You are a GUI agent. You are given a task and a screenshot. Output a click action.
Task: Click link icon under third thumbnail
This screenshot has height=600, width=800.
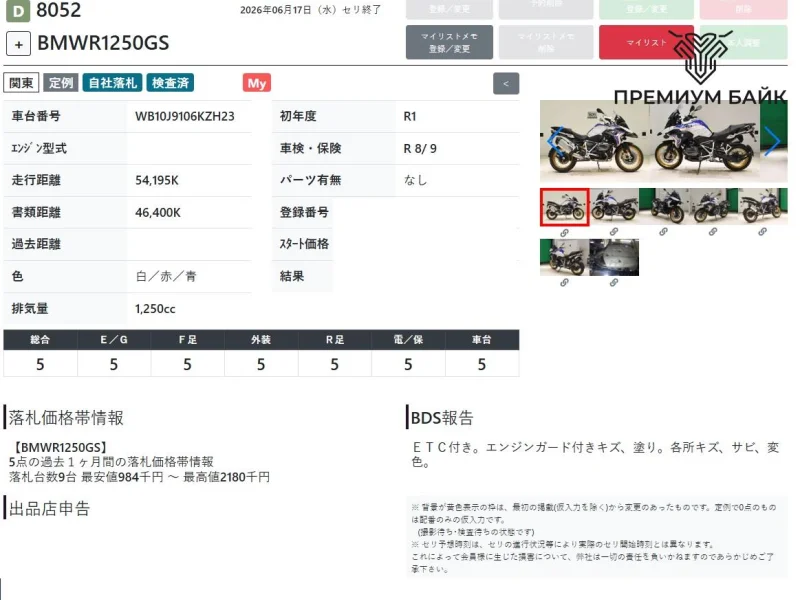tap(663, 232)
